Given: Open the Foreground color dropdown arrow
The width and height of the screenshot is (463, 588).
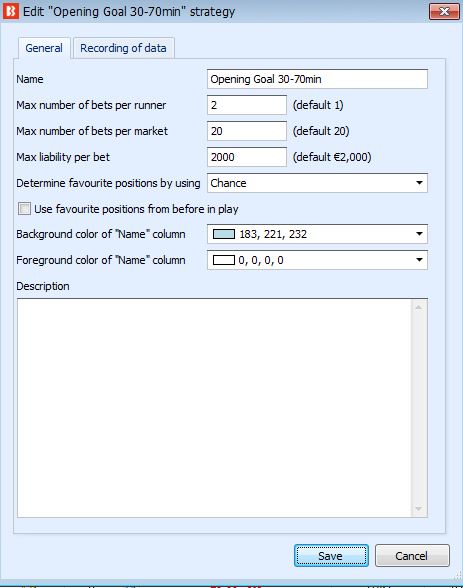Looking at the screenshot, I should click(419, 260).
